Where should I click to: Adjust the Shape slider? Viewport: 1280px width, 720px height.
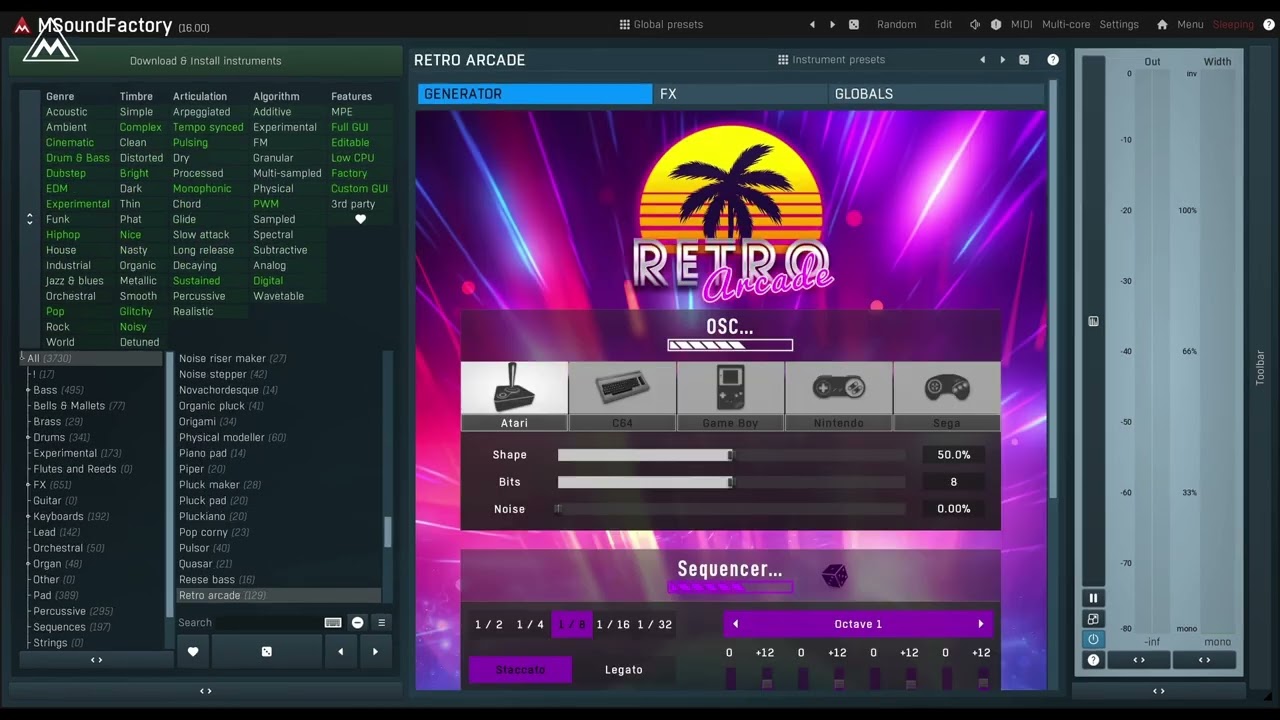[x=731, y=455]
